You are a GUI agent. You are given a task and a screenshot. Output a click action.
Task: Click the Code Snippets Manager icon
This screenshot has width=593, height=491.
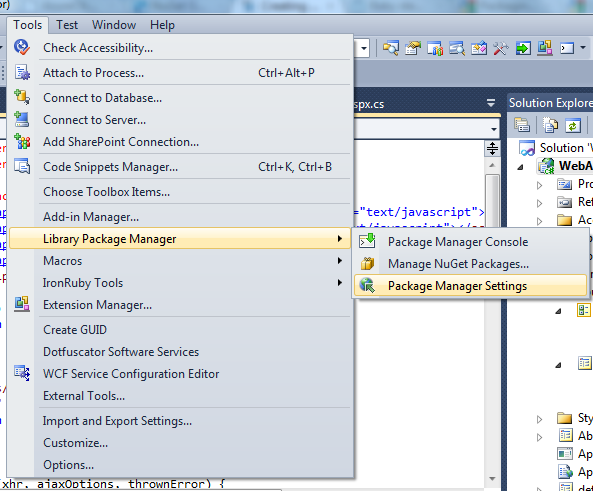coord(22,166)
